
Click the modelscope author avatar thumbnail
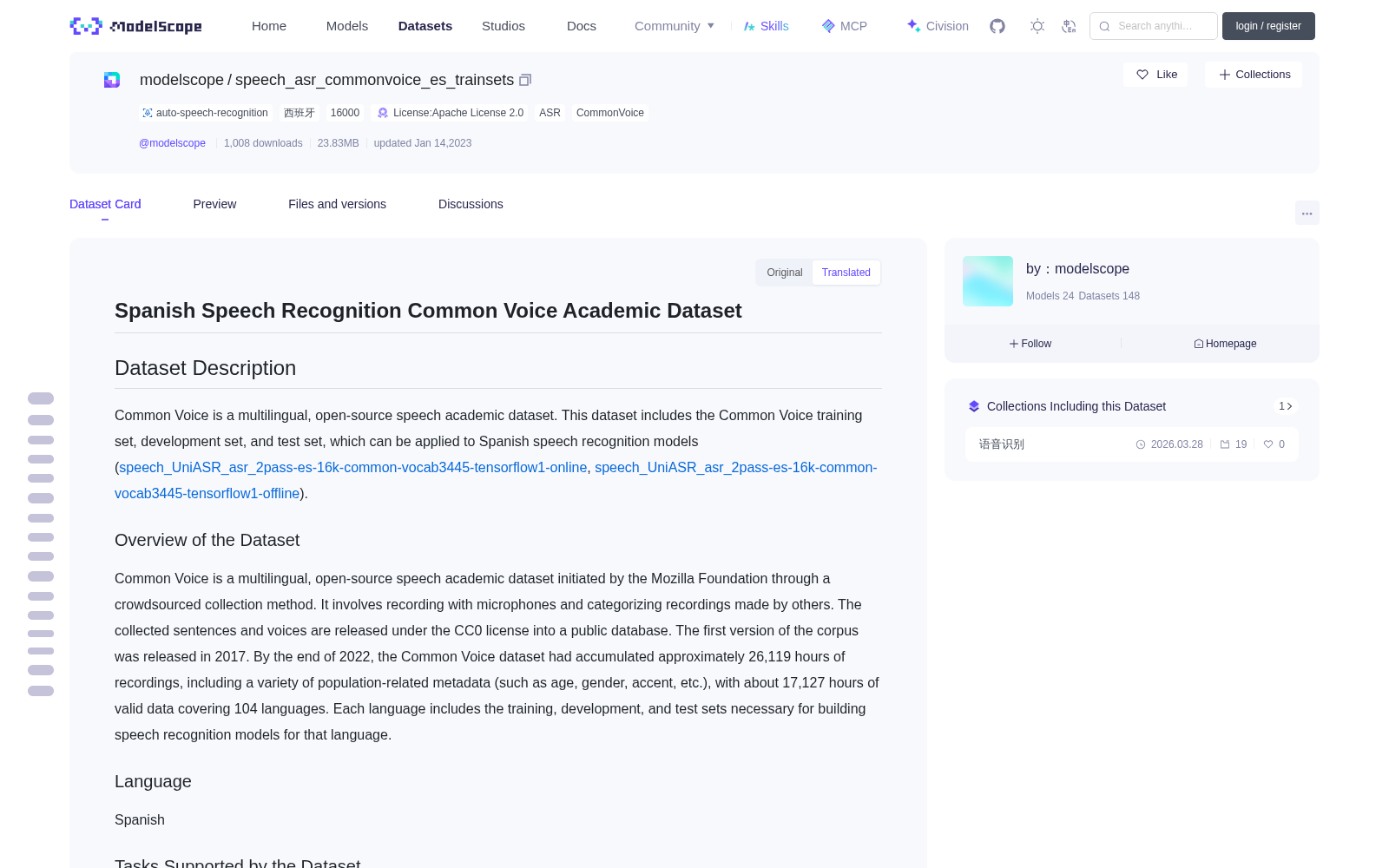tap(988, 281)
